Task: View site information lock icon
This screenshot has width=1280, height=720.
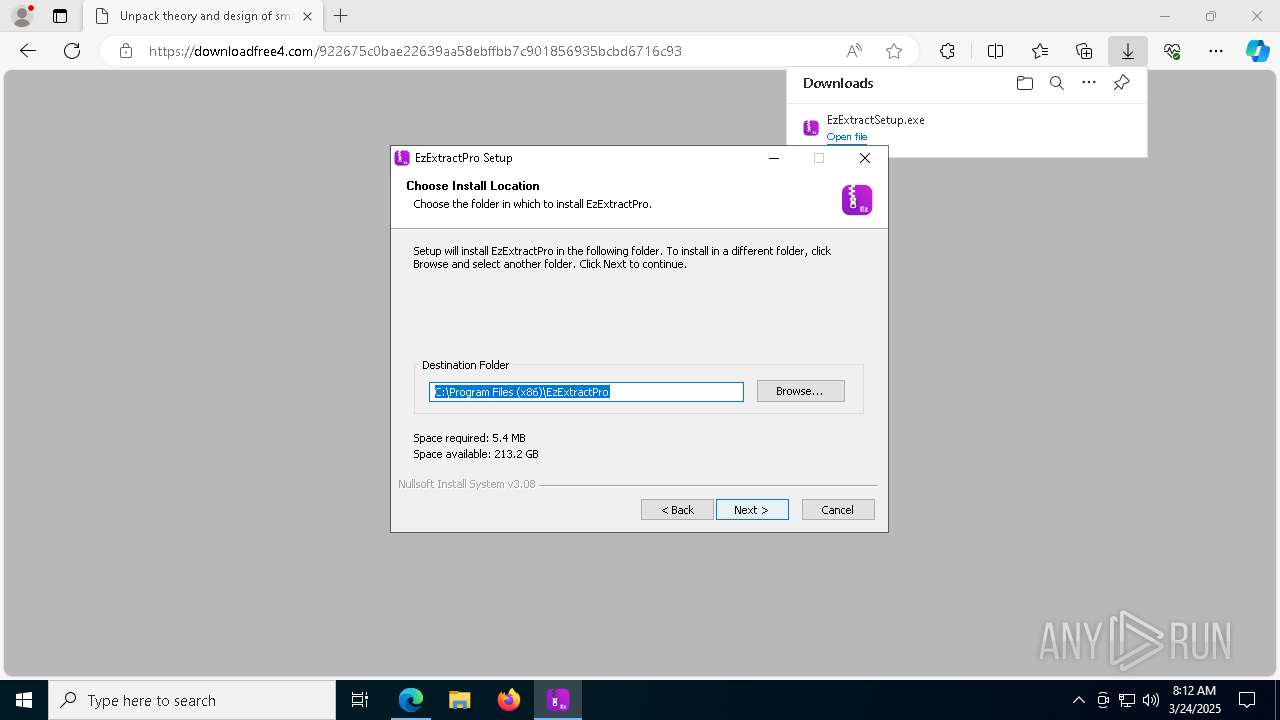Action: tap(126, 51)
